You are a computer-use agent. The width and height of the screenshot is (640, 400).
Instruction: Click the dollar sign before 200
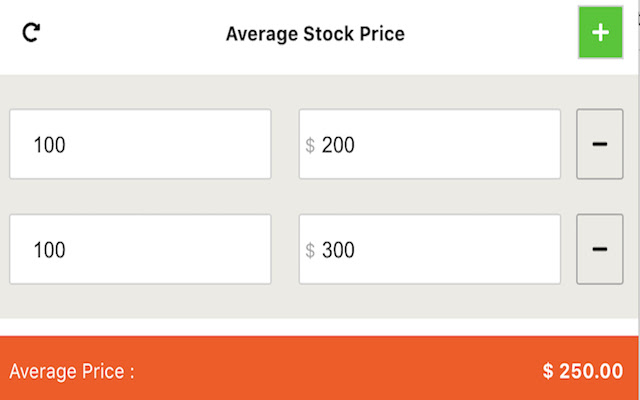[x=310, y=146]
